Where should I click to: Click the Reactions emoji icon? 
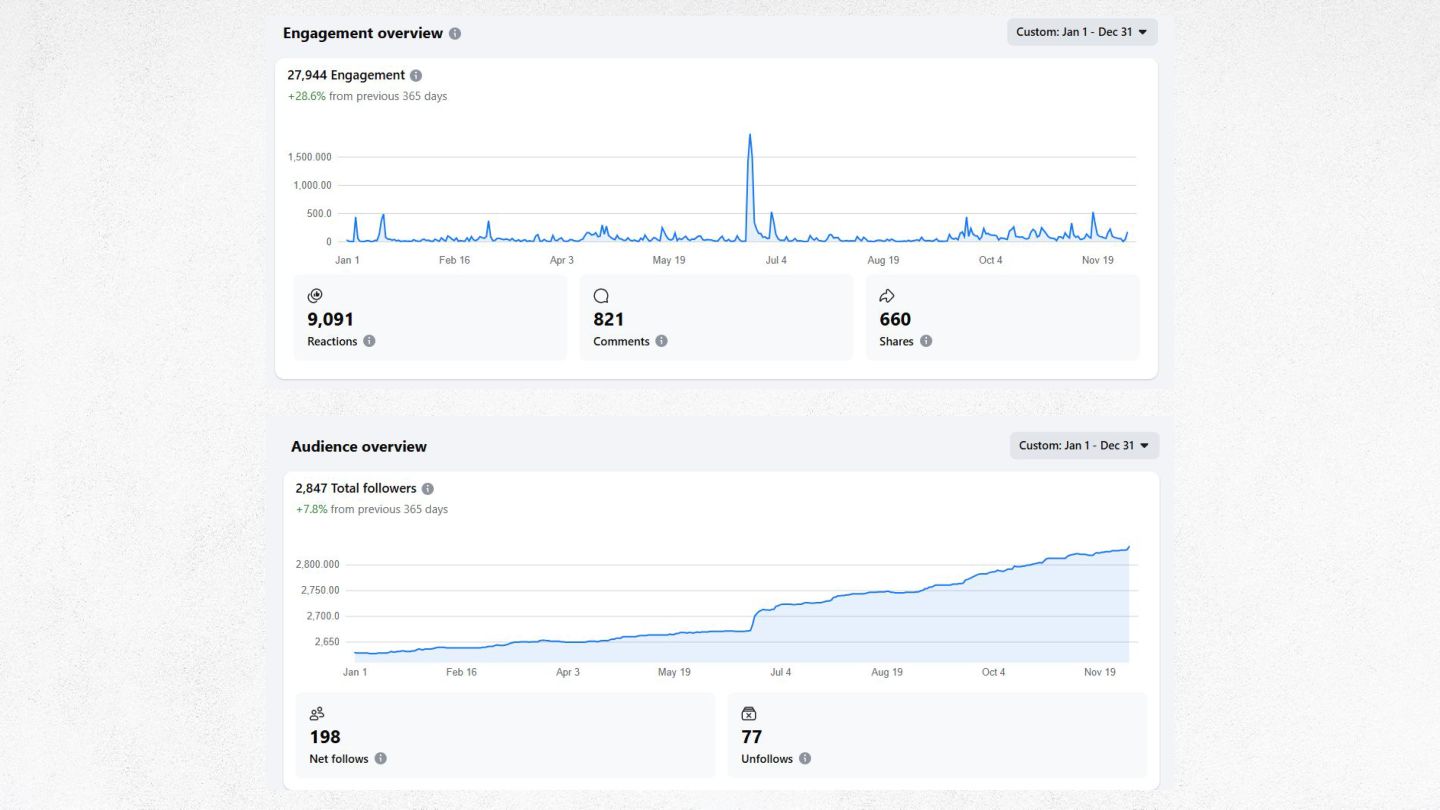315,296
